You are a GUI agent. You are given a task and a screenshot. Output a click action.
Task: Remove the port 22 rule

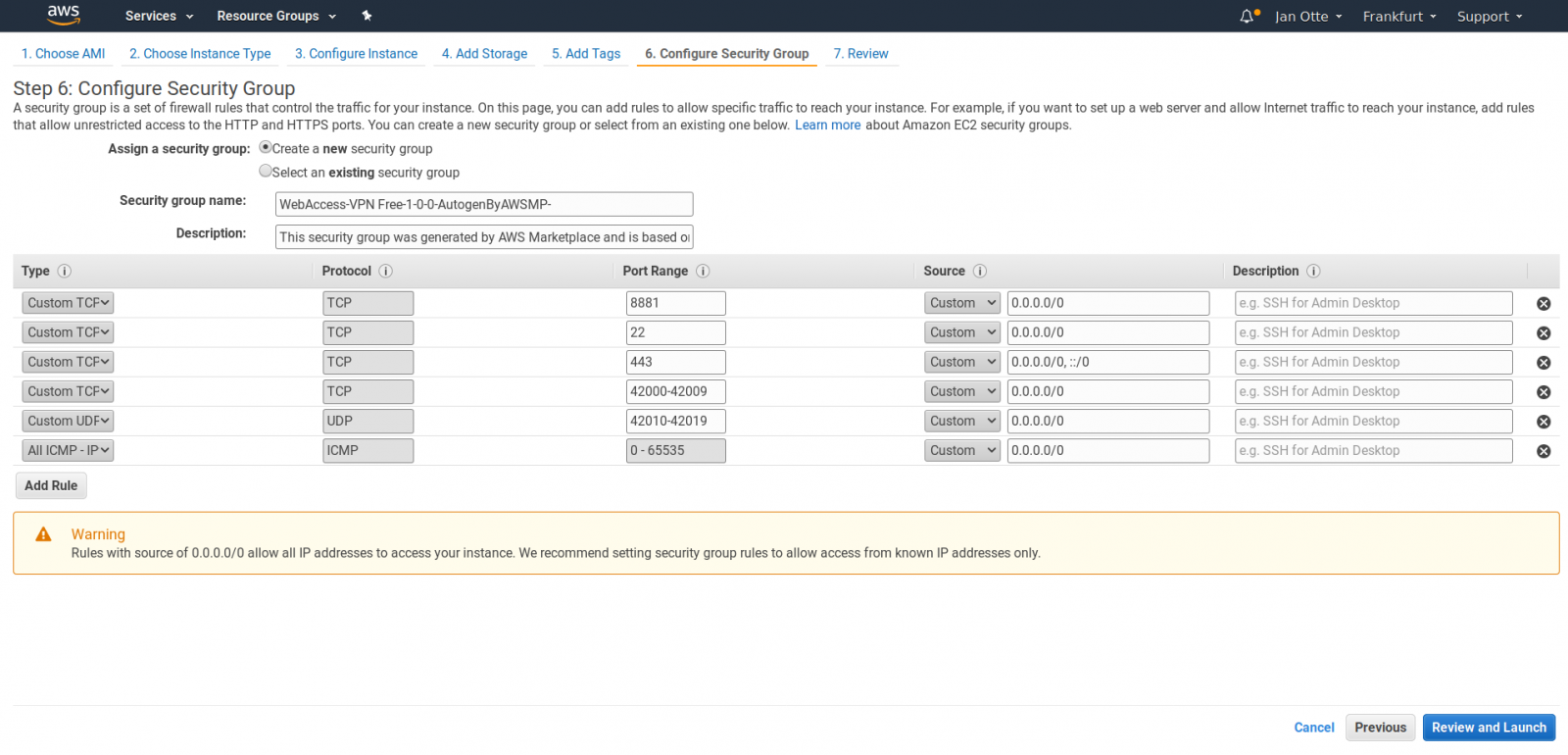1543,333
